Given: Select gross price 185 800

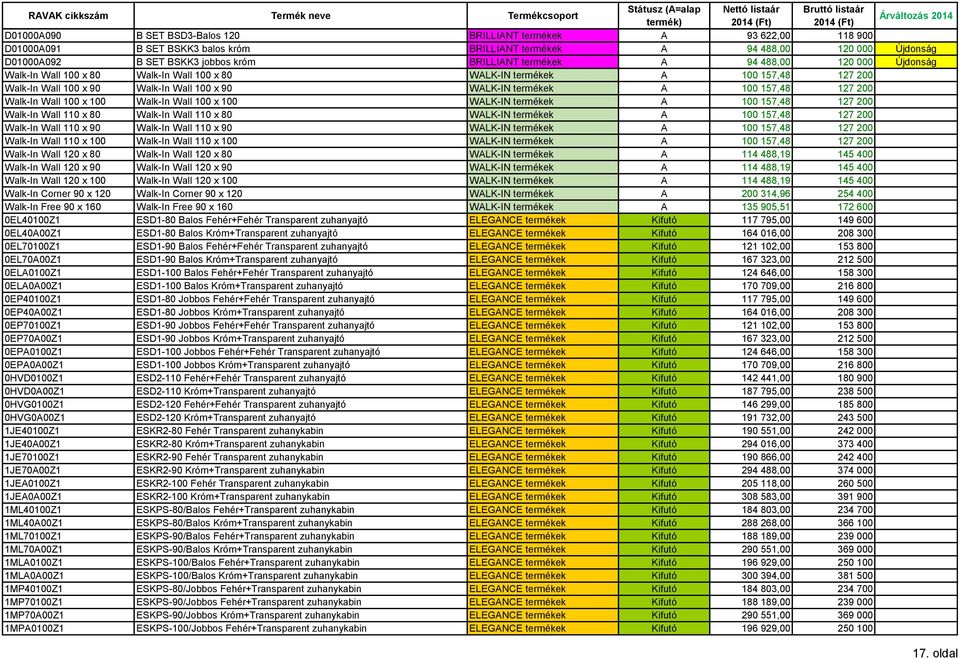Looking at the screenshot, I should coord(855,404).
